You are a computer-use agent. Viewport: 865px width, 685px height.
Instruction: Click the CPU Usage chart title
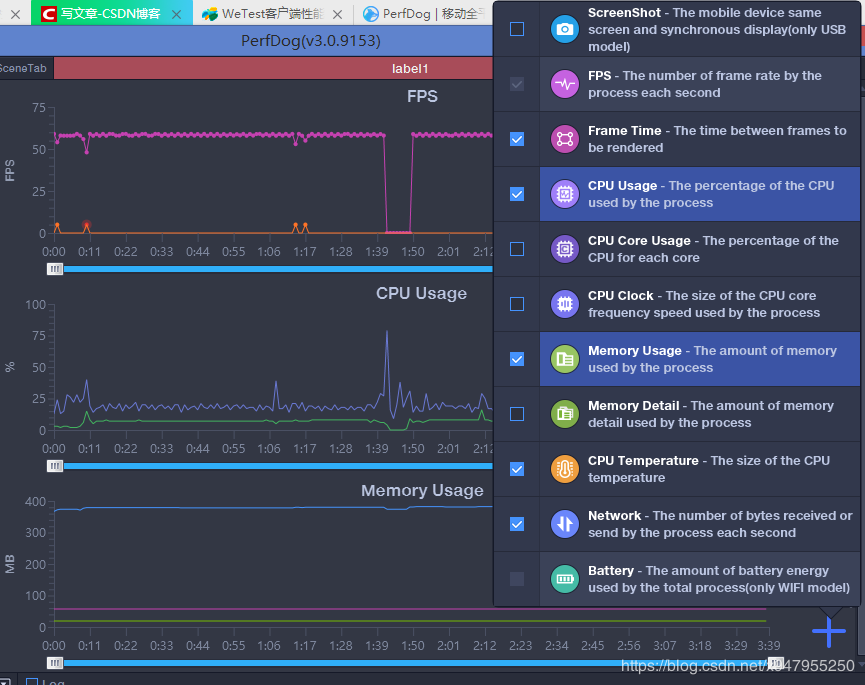[421, 293]
